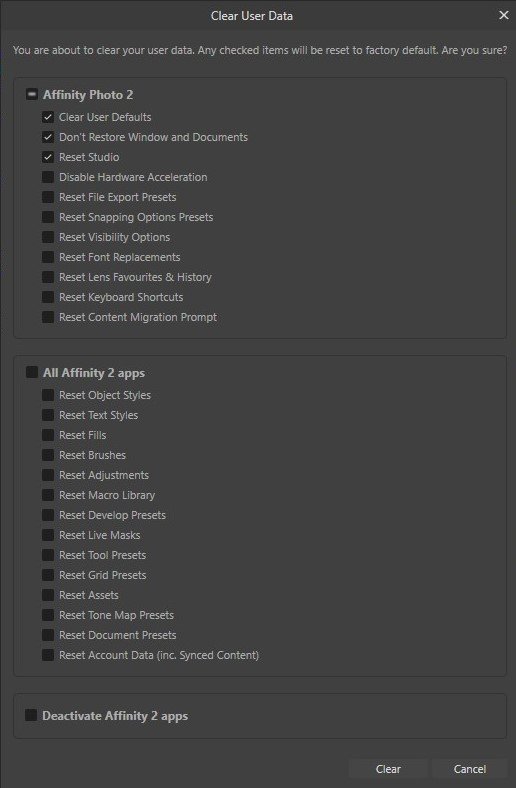
Task: Enable Disable Hardware Acceleration checkbox
Action: (x=48, y=177)
